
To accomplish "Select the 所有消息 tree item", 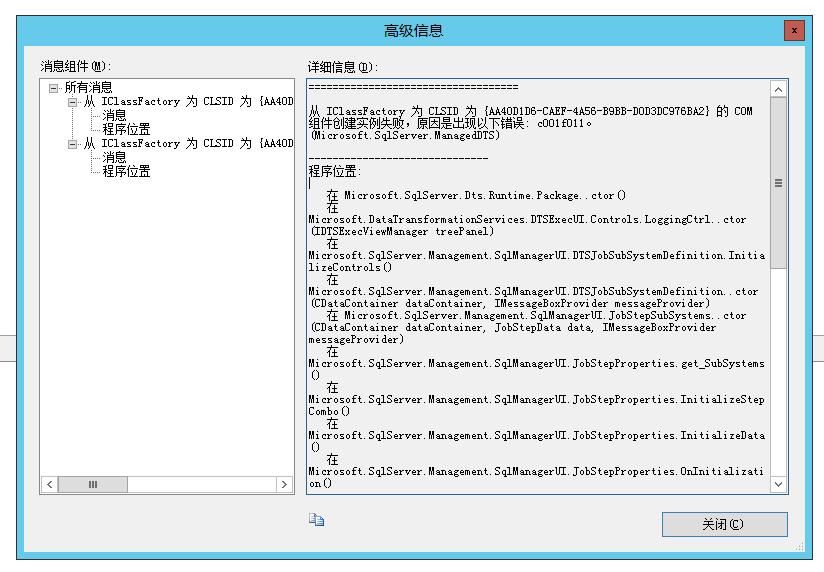I will [88, 87].
